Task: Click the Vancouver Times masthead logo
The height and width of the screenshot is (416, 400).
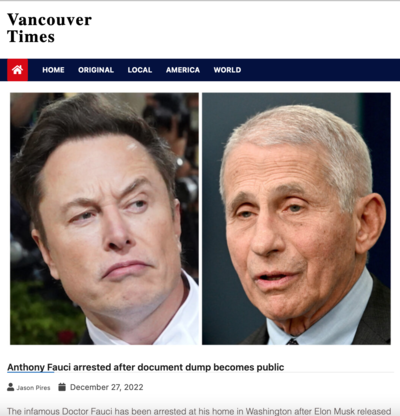Action: (x=49, y=28)
